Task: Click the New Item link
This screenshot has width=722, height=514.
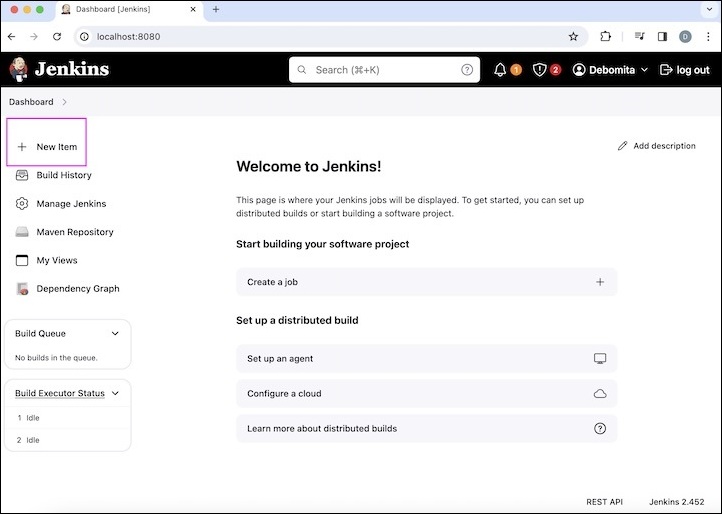Action: tap(56, 147)
